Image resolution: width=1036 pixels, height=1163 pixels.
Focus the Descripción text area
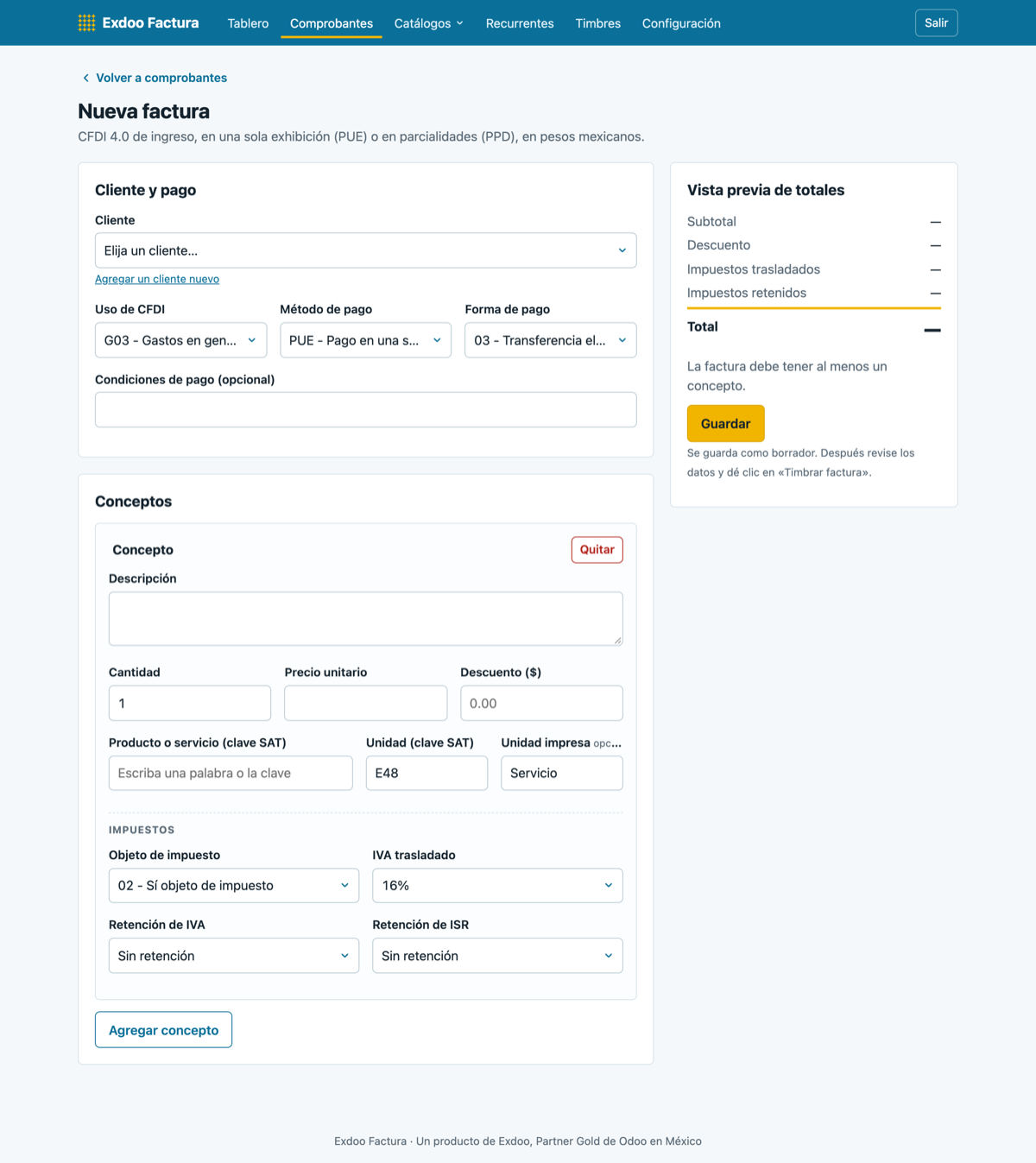coord(366,619)
